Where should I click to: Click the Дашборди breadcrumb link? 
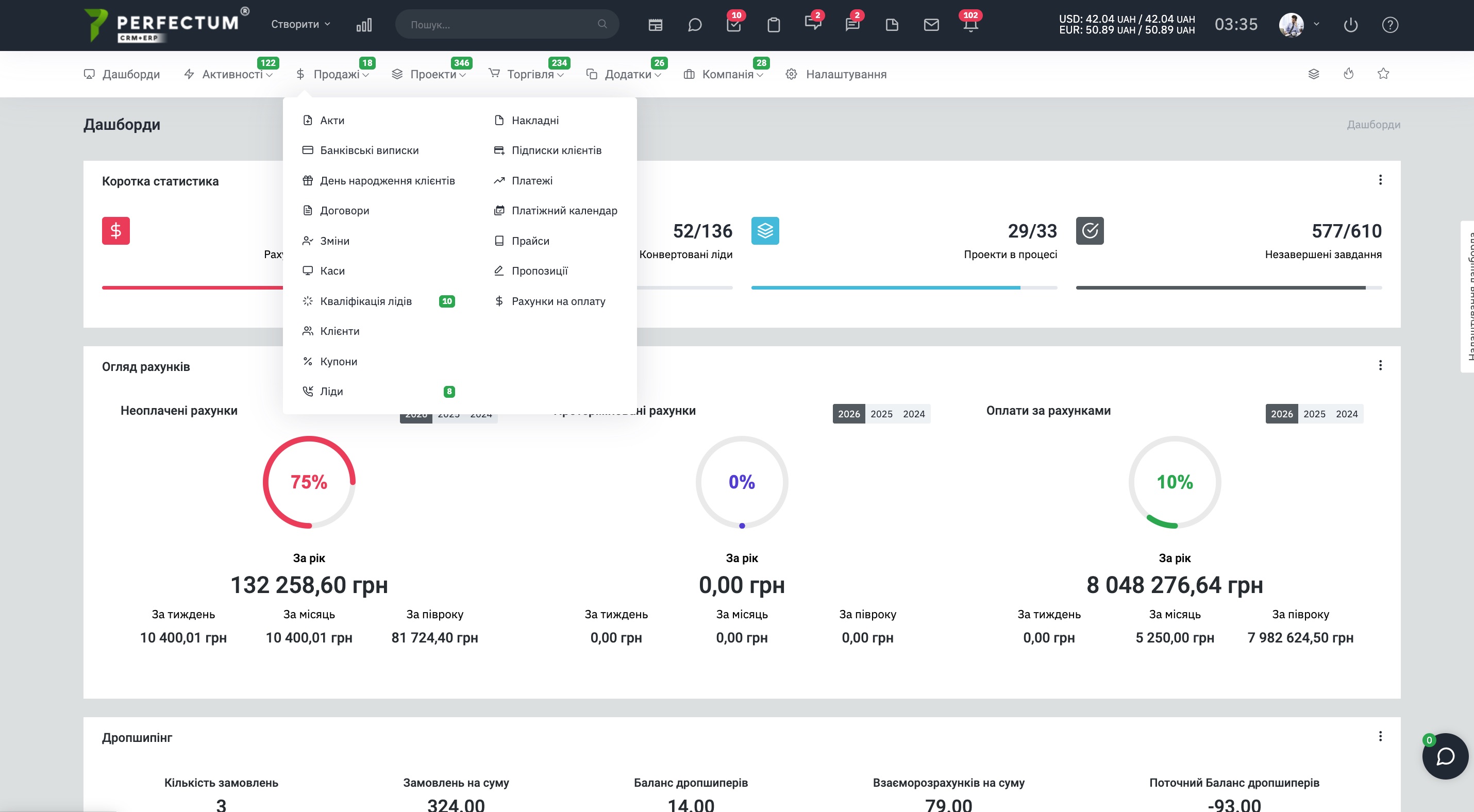point(1373,125)
